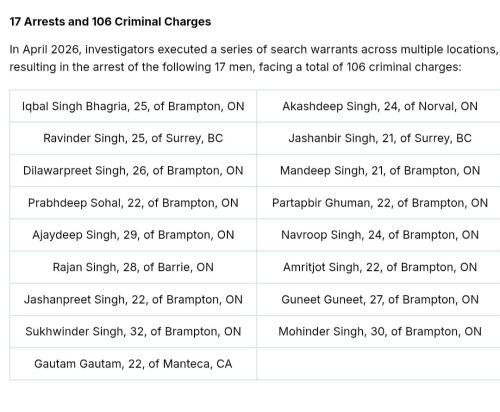Select the Gautam Gautam of Manteca cell
Screen dimensions: 500x412
click(133, 364)
